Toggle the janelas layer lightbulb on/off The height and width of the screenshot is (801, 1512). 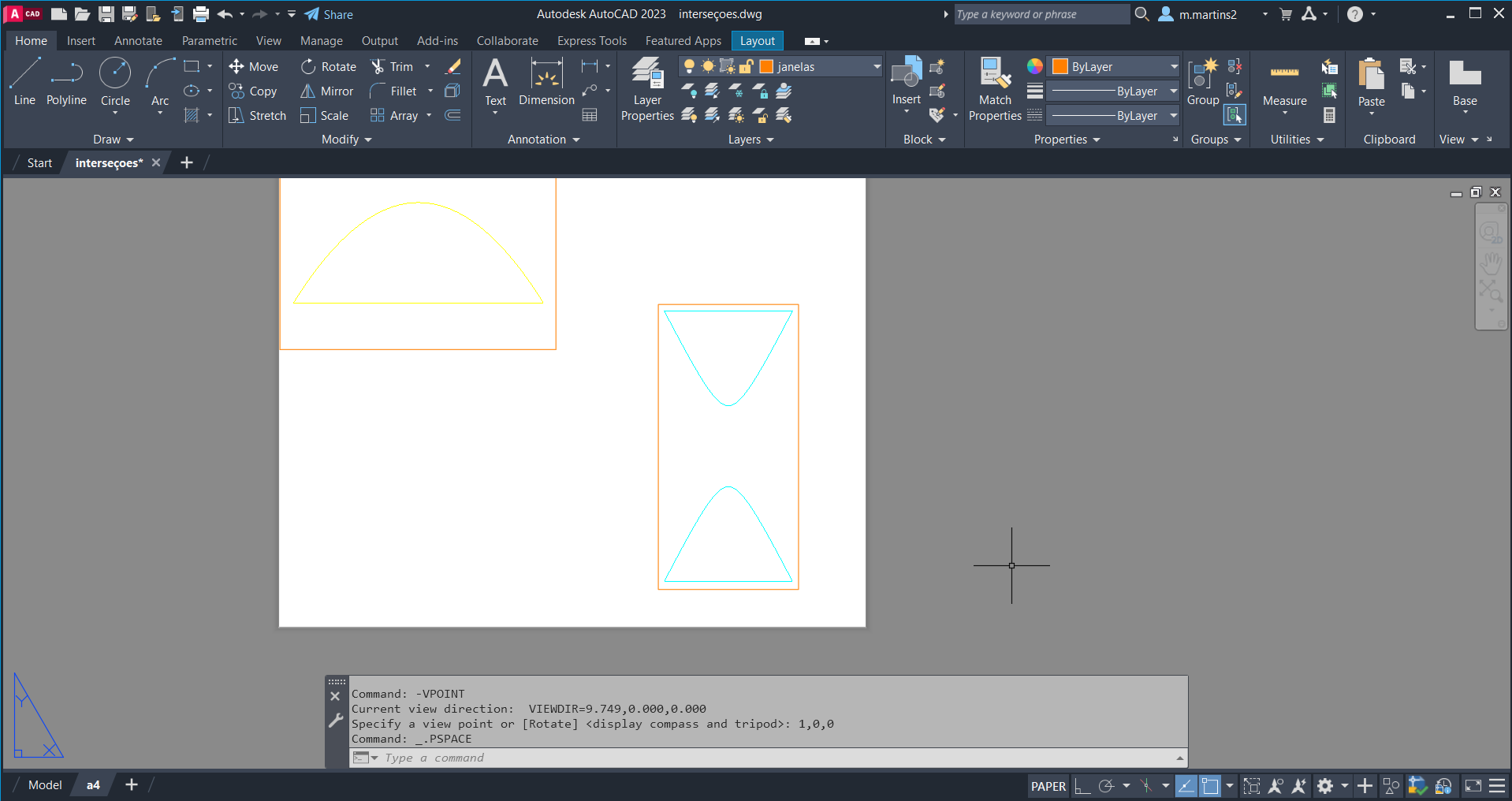click(689, 67)
